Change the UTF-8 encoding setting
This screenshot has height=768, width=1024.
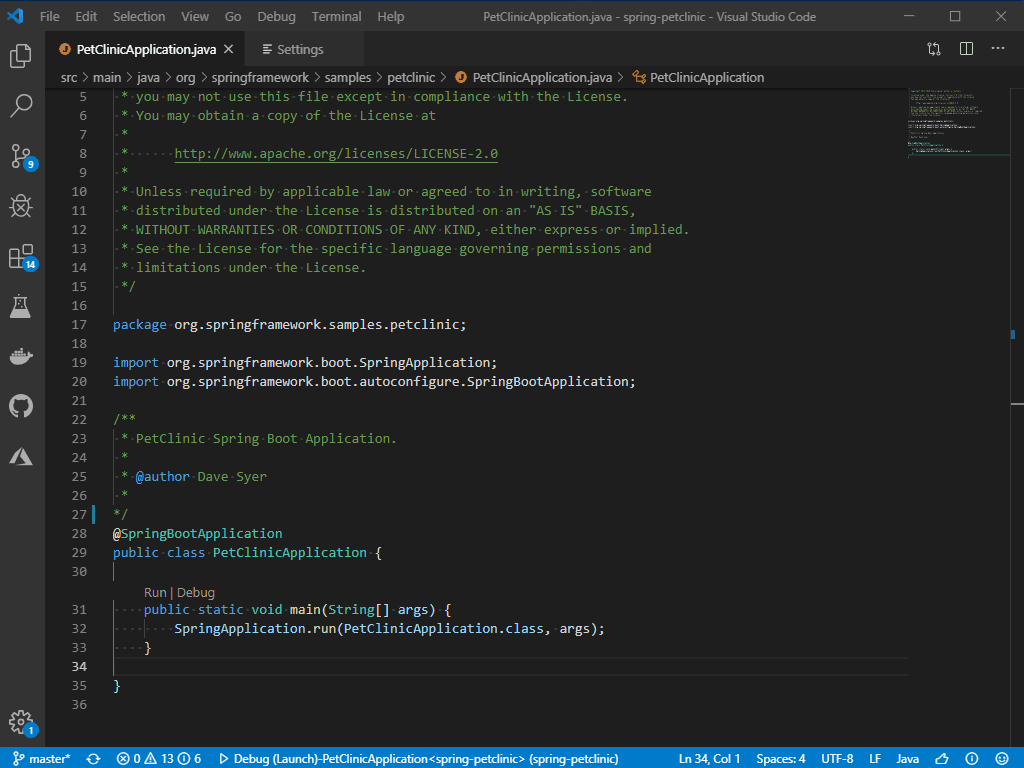[x=837, y=758]
